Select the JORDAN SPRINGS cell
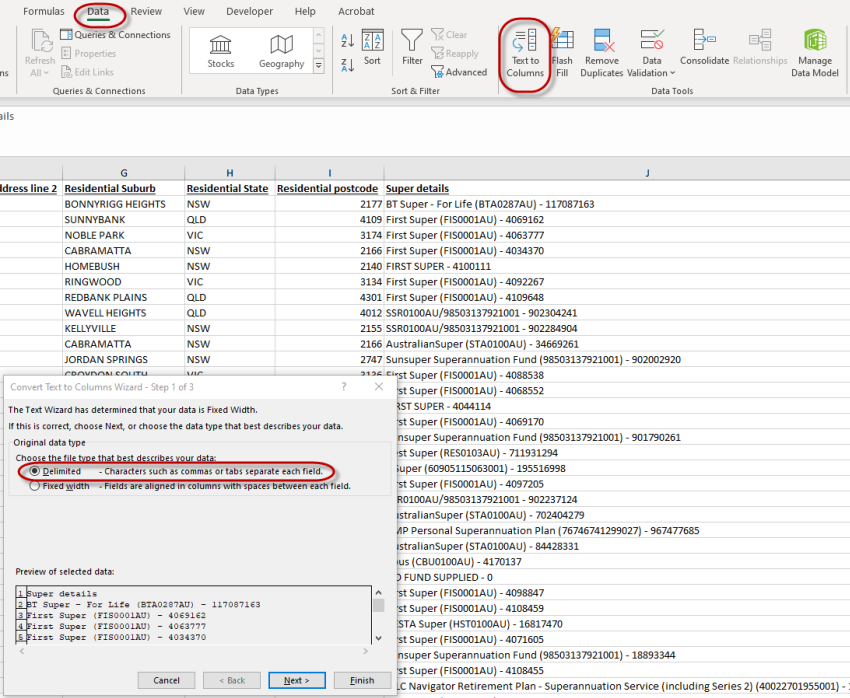The height and width of the screenshot is (698, 850). pos(124,359)
